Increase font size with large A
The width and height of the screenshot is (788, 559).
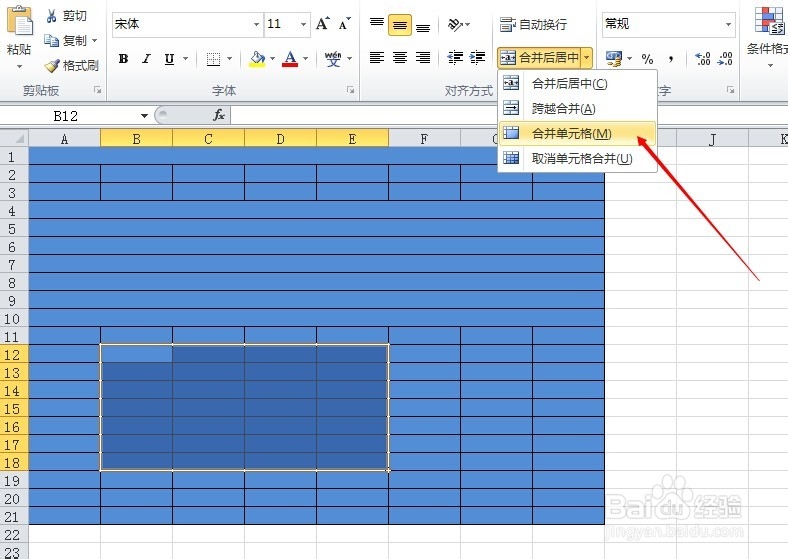coord(322,24)
